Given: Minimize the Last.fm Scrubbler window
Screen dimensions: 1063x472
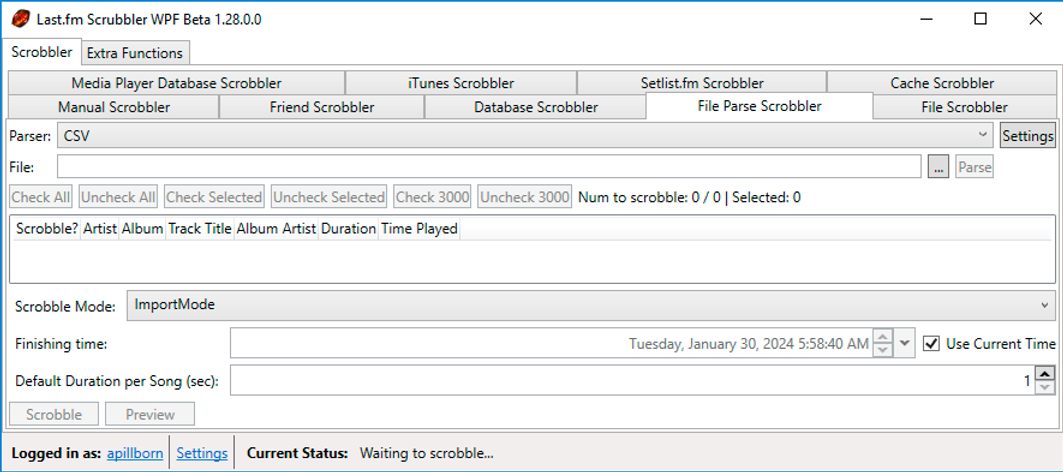Looking at the screenshot, I should tap(925, 19).
